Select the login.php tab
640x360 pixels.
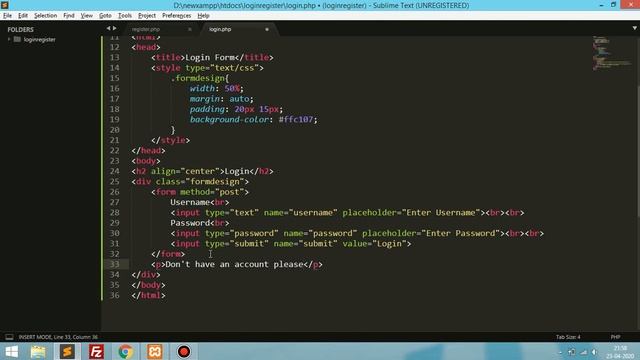tap(220, 29)
